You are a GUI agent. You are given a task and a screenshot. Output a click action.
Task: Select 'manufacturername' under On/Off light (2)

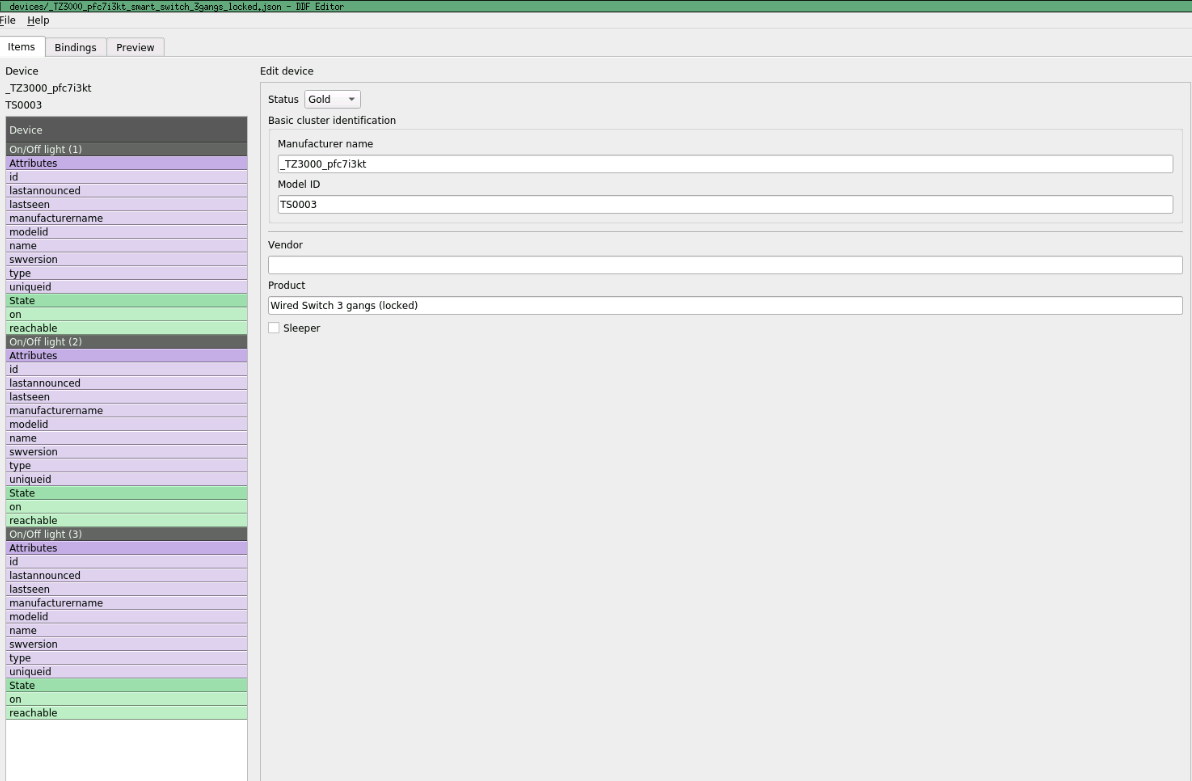(126, 411)
